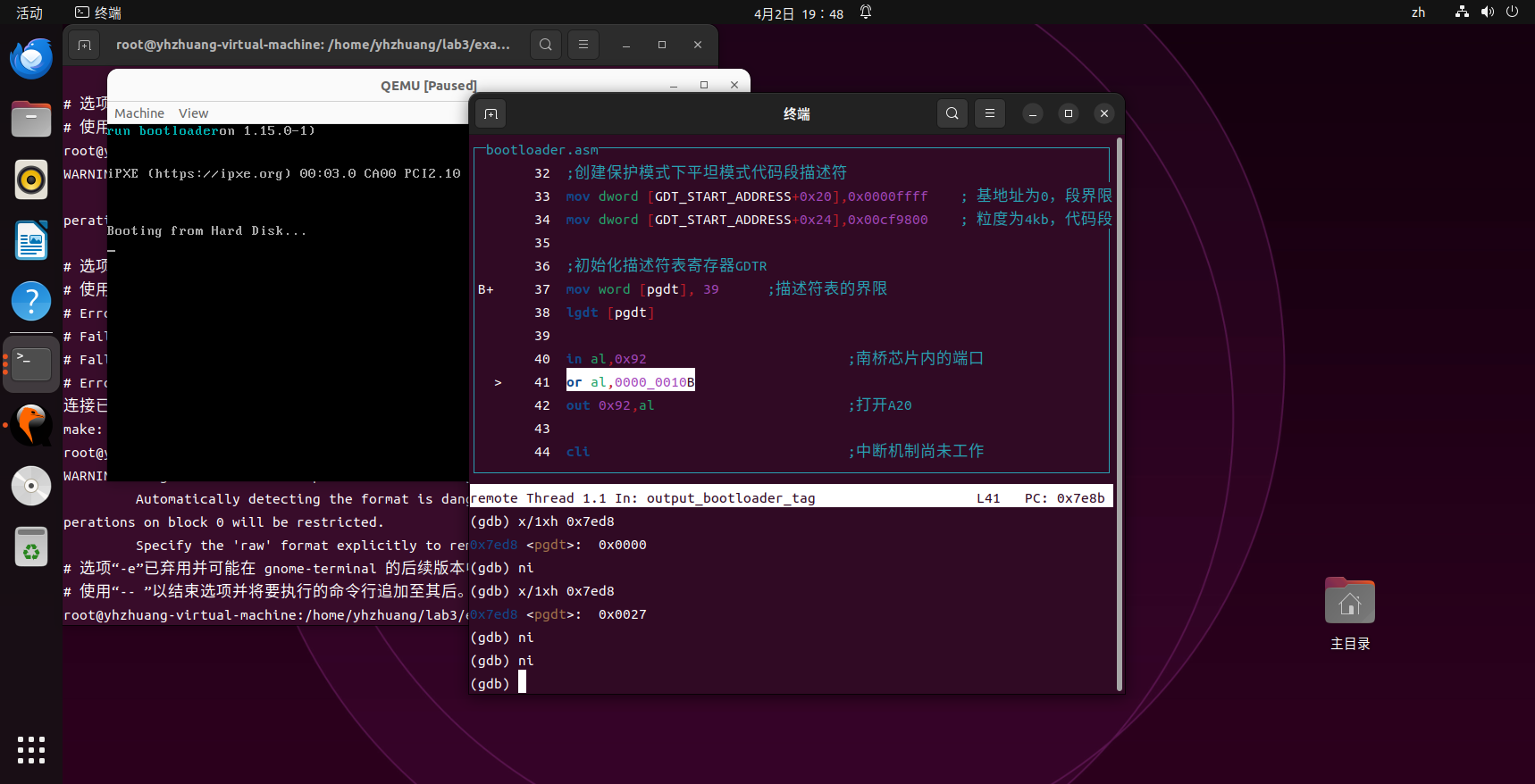Click the power icon in top bar
Image resolution: width=1535 pixels, height=784 pixels.
(x=1512, y=13)
